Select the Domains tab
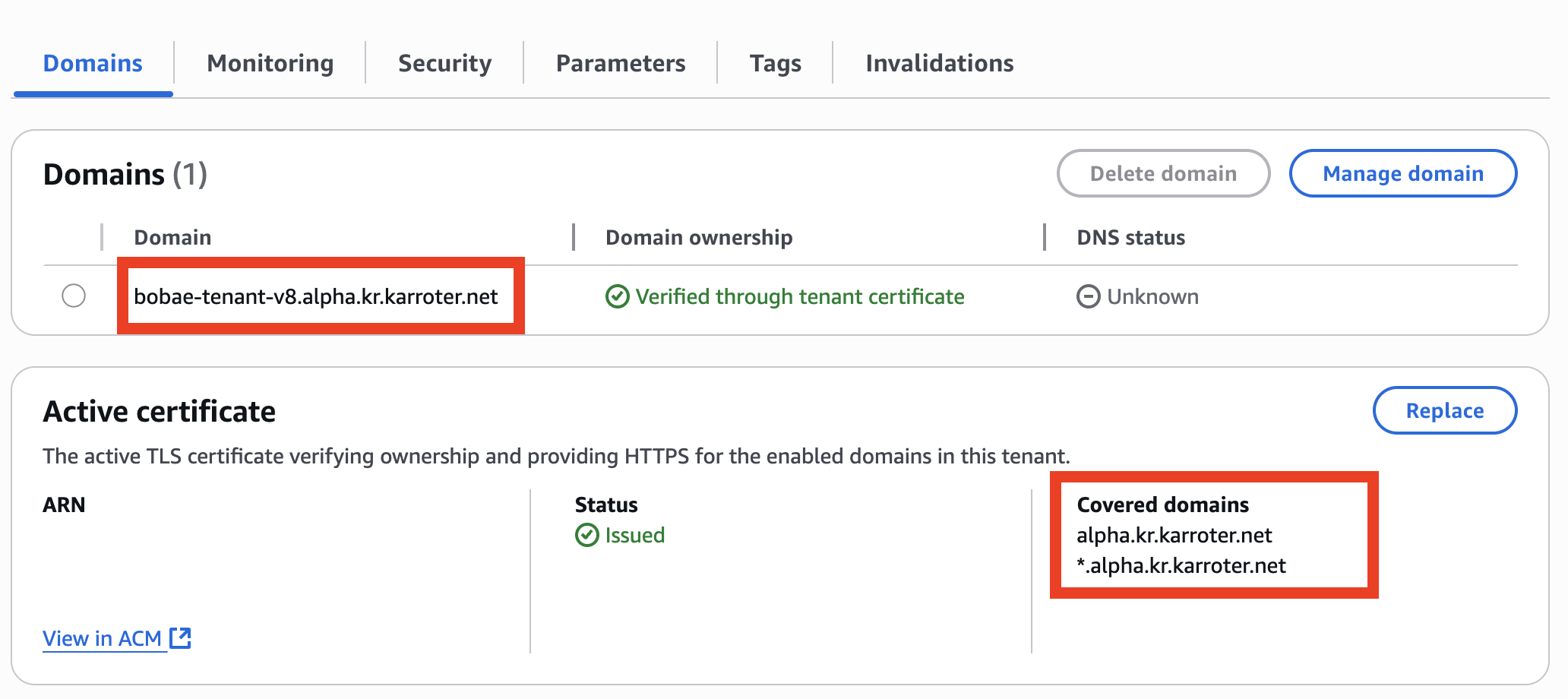 point(93,63)
